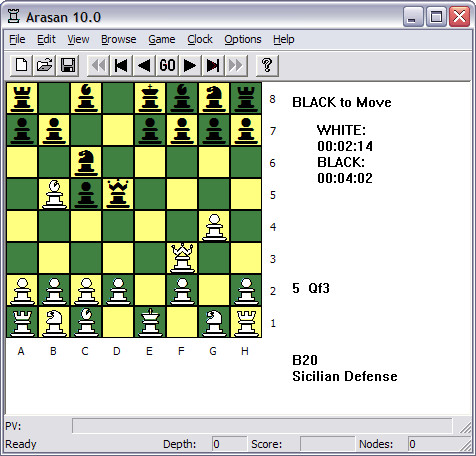Select the white pawn on d2

118,290
